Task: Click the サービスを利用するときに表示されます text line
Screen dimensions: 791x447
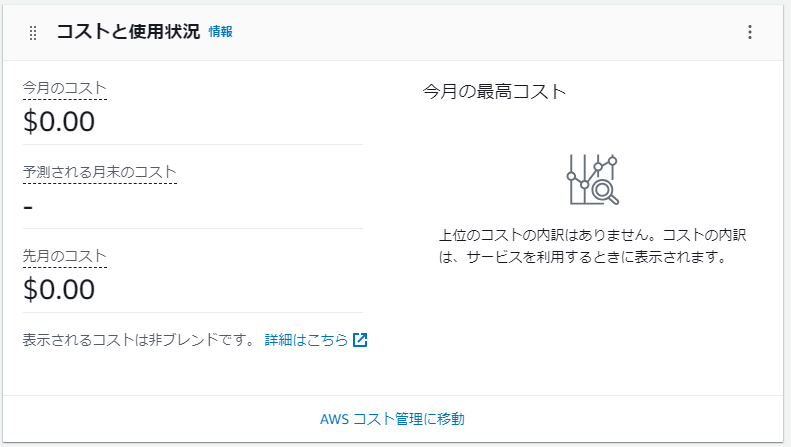Action: coord(596,257)
